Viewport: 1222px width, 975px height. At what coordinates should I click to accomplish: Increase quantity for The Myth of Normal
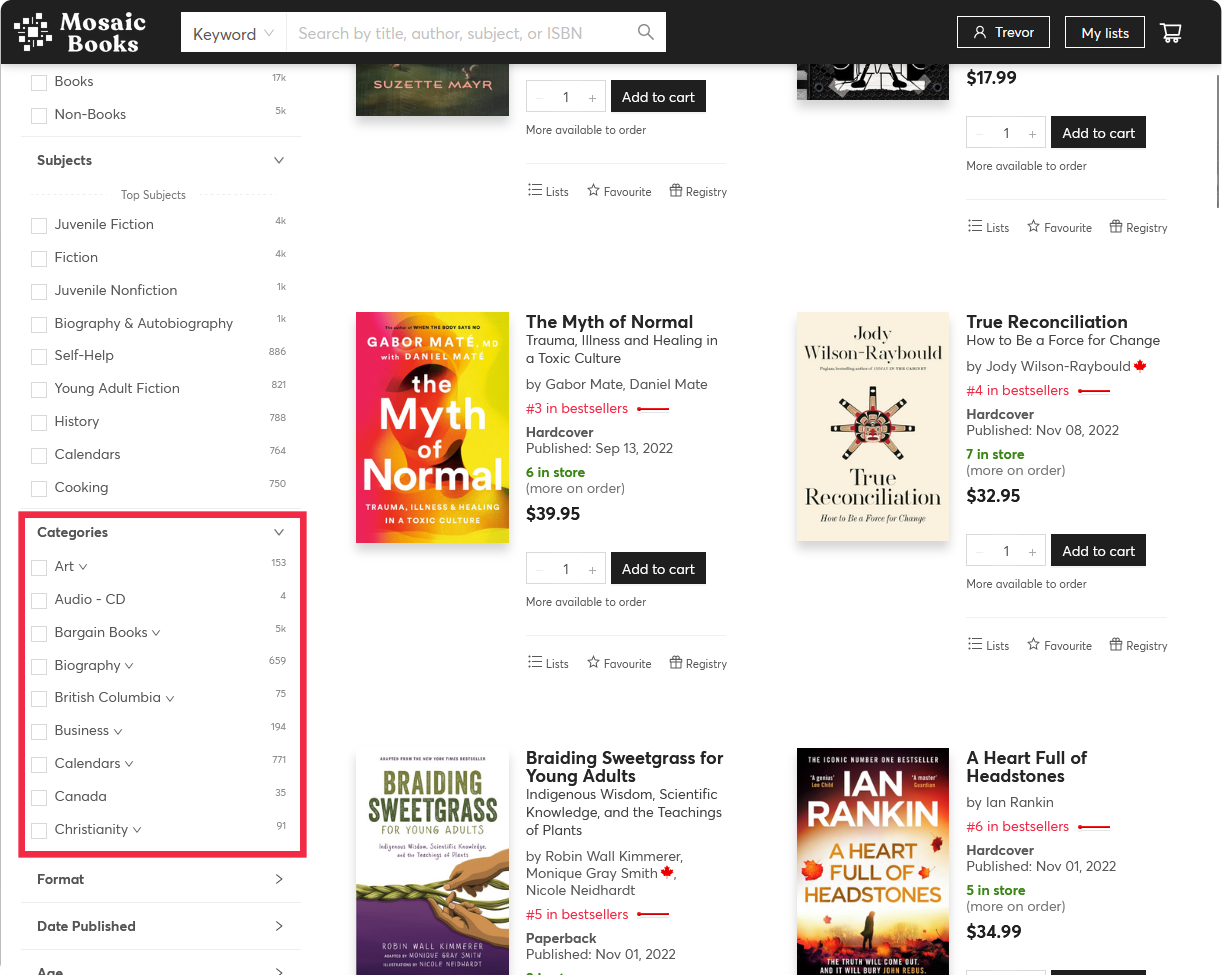[592, 569]
